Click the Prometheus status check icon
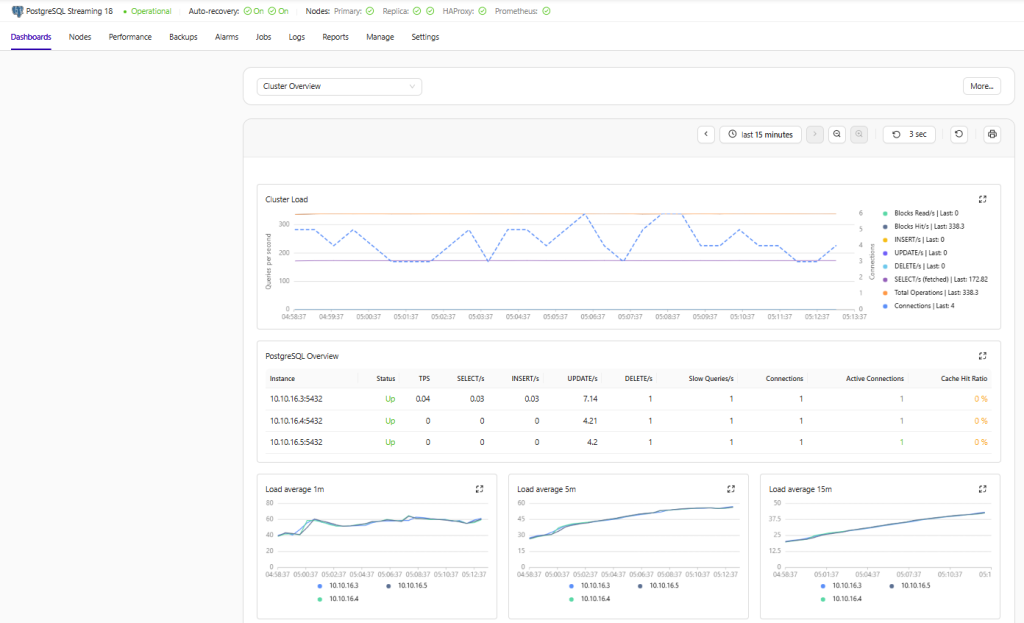This screenshot has height=623, width=1024. pyautogui.click(x=547, y=11)
